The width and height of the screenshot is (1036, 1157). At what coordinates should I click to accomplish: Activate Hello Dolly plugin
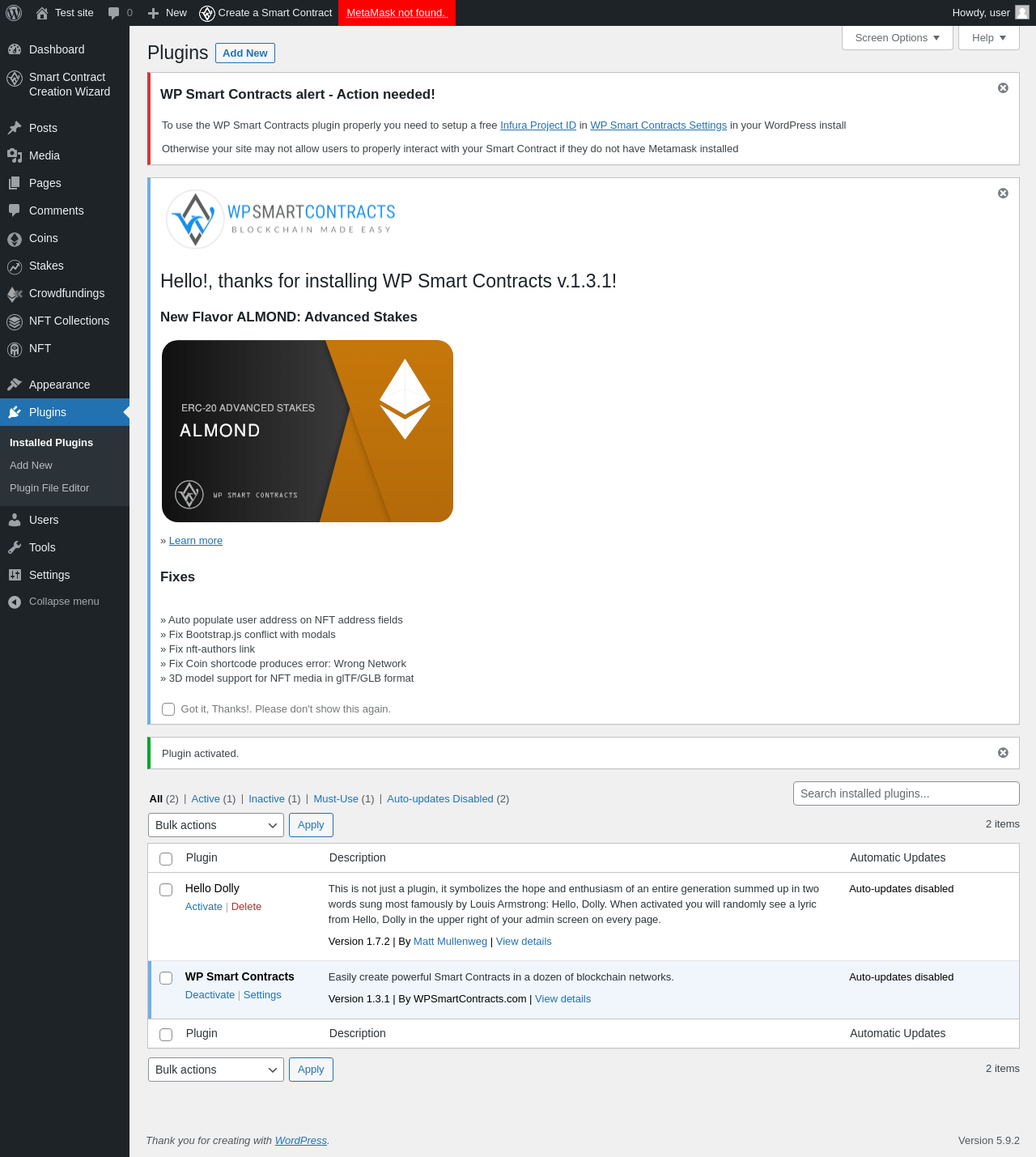[x=203, y=907]
